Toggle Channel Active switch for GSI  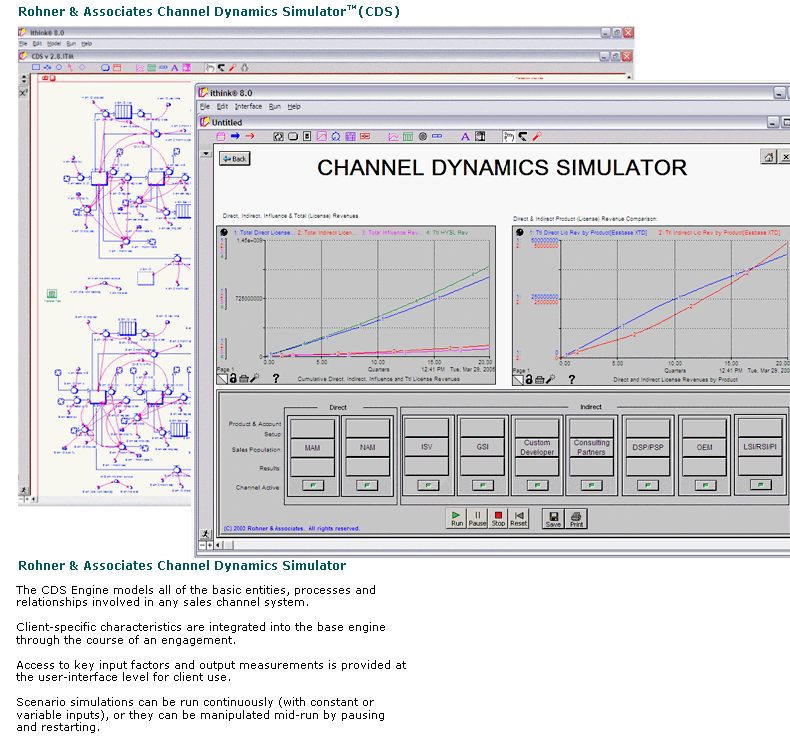point(483,485)
